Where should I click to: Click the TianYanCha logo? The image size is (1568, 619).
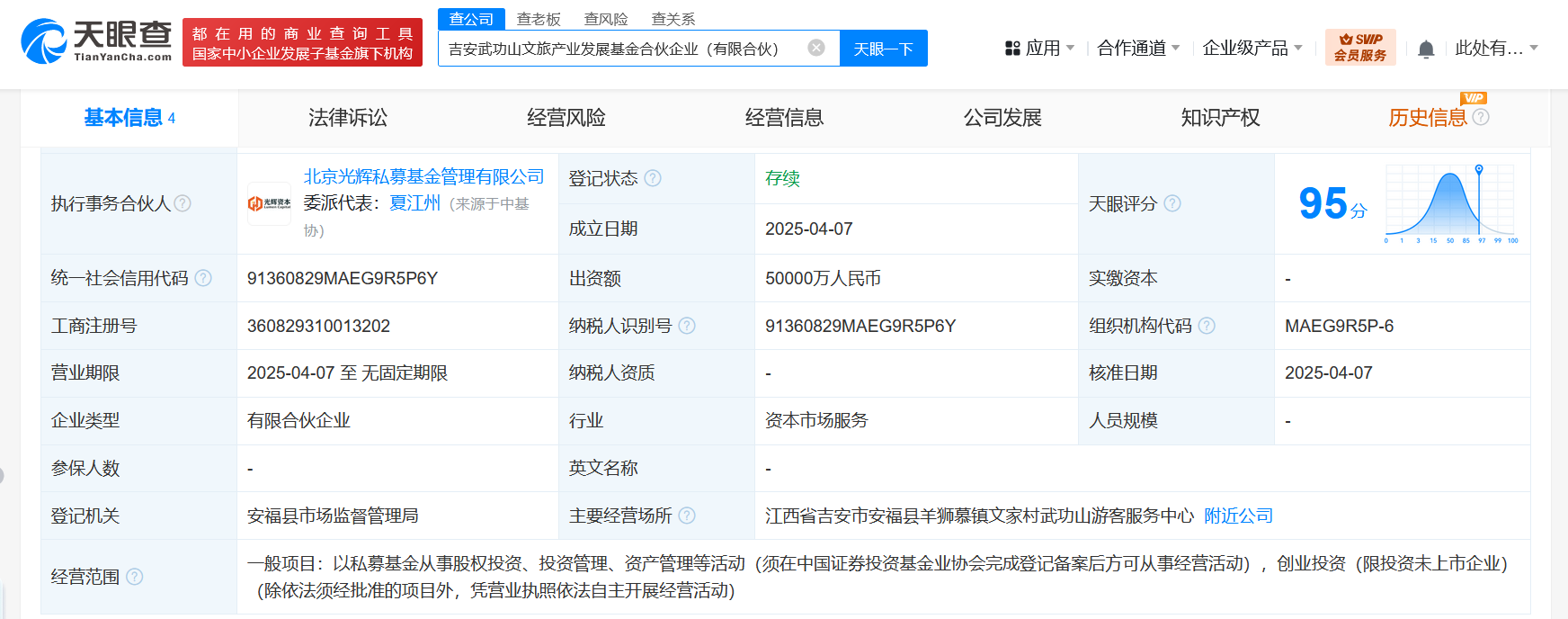point(96,41)
